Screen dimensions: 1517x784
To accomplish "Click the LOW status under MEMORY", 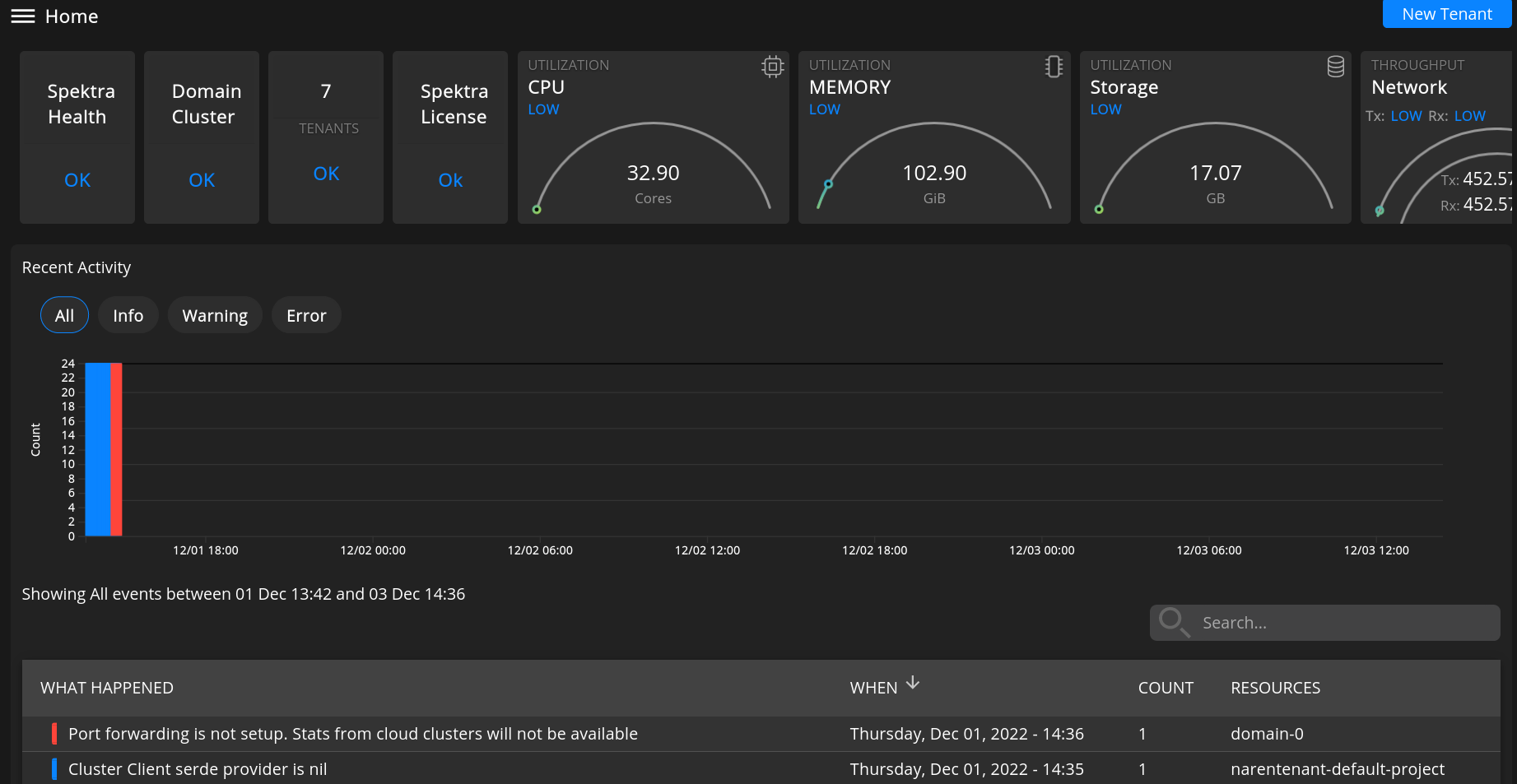I will coord(825,109).
